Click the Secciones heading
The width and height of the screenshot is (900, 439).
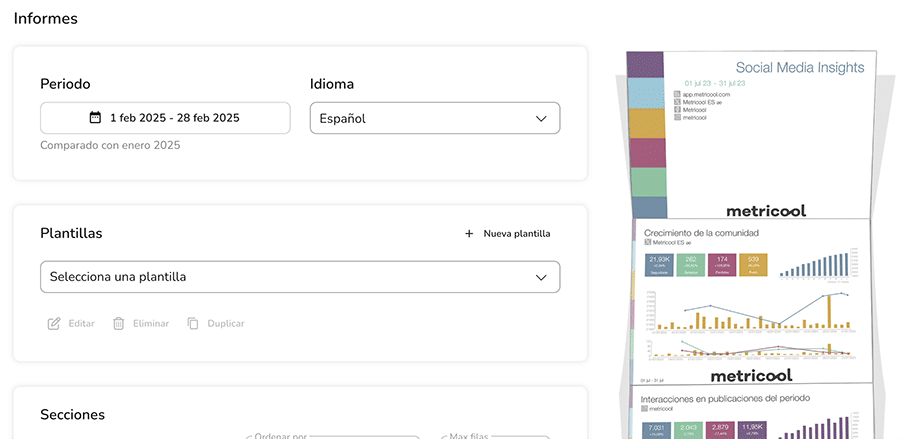[72, 414]
